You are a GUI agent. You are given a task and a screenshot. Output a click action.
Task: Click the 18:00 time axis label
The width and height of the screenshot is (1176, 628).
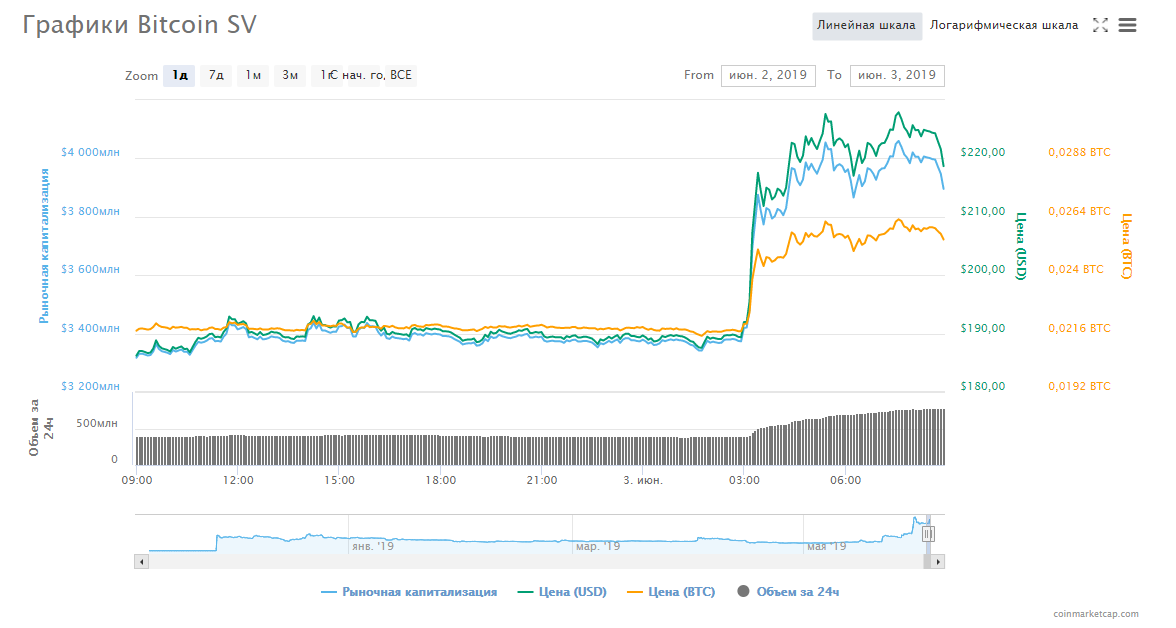tap(440, 480)
